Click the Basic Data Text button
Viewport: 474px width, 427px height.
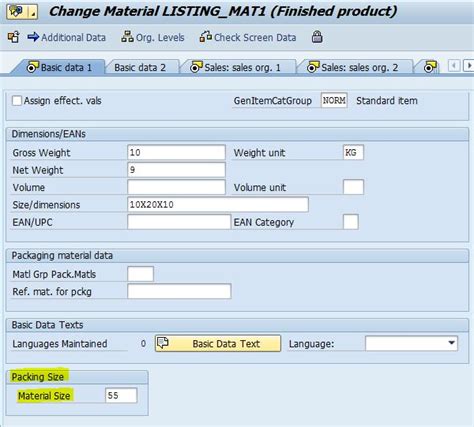[218, 344]
